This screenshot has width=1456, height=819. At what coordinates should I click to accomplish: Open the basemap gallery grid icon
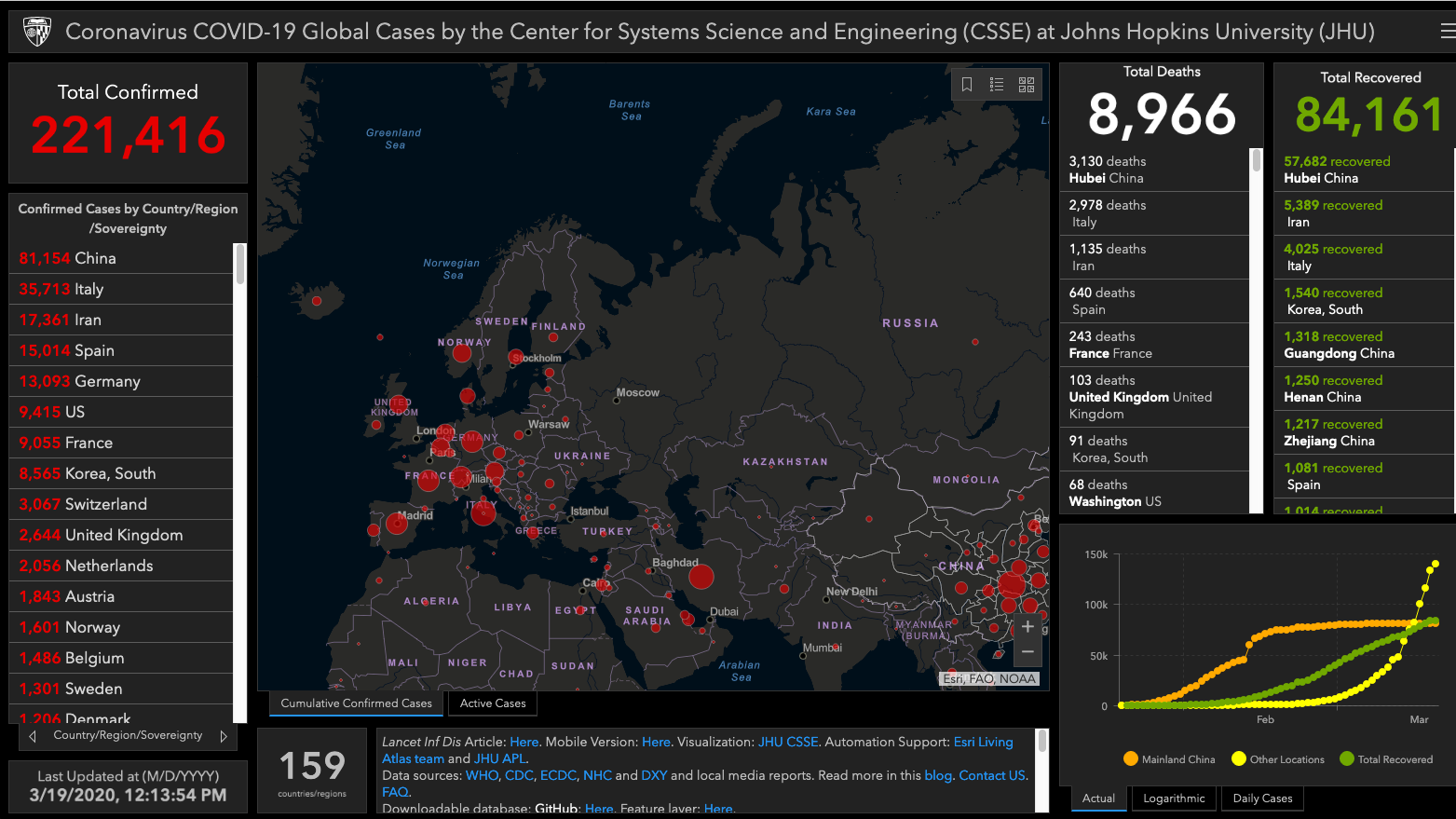click(x=1026, y=84)
